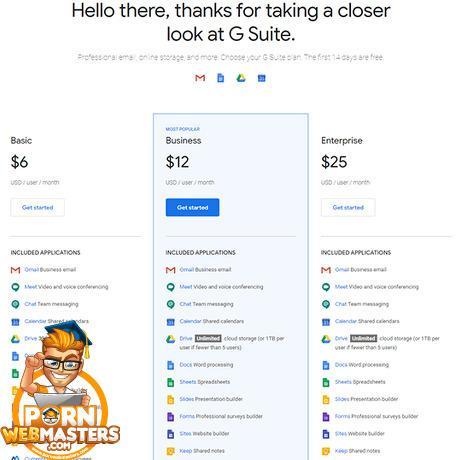This screenshot has height=460, width=460.
Task: Click the Calendar icon below the headline
Action: pos(262,78)
